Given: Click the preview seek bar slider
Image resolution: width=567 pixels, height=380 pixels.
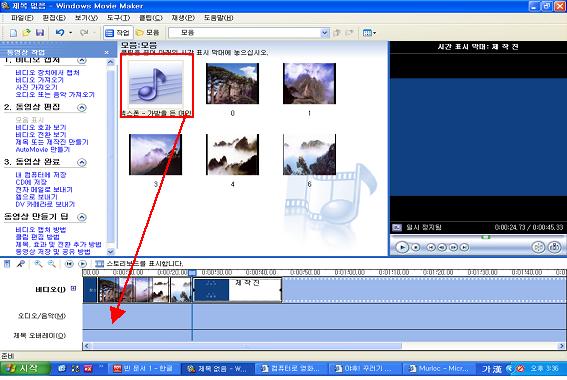Looking at the screenshot, I should (486, 237).
